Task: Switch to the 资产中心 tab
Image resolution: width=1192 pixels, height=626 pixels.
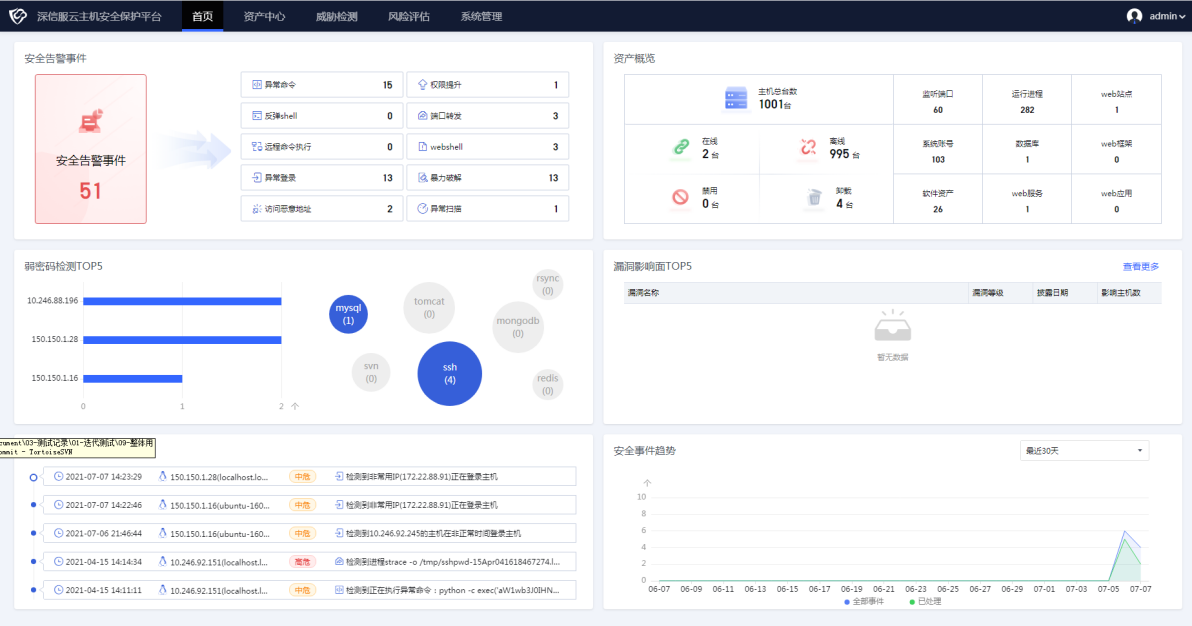Action: tap(264, 16)
